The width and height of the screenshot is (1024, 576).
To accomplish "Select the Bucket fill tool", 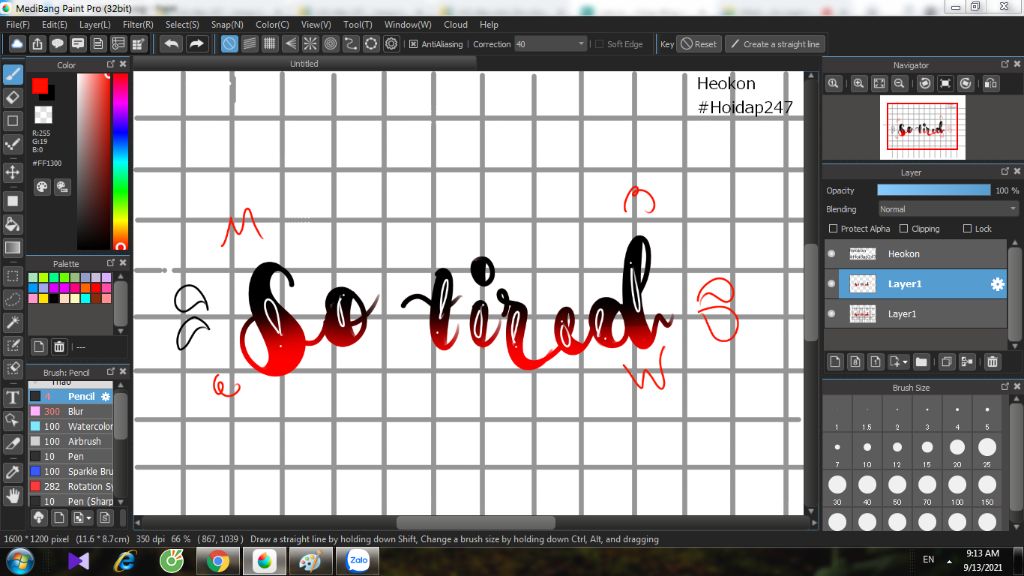I will click(x=13, y=224).
